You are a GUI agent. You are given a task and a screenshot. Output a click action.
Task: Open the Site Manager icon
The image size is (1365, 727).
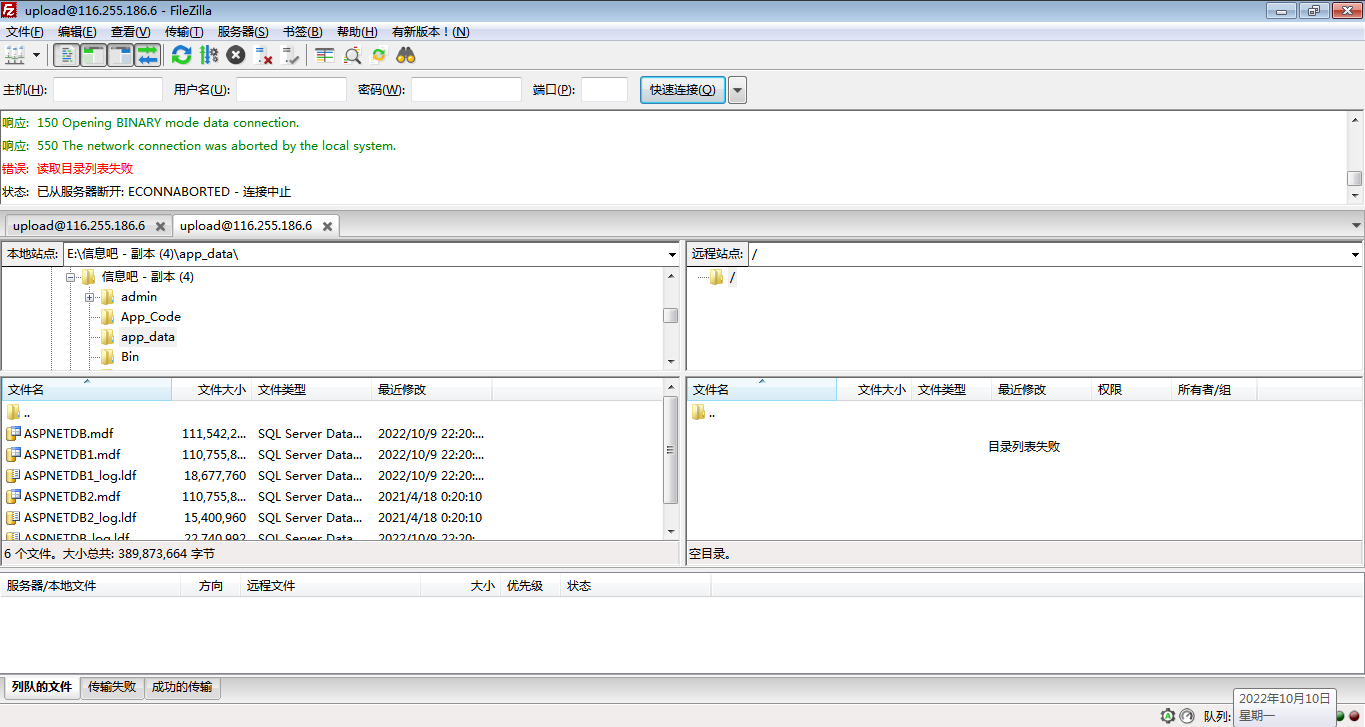click(15, 55)
